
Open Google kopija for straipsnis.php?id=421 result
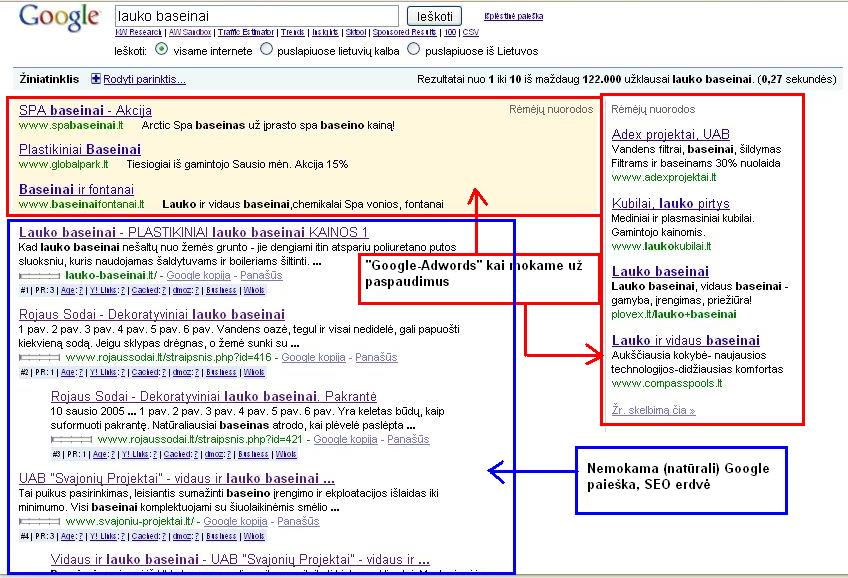coord(346,440)
